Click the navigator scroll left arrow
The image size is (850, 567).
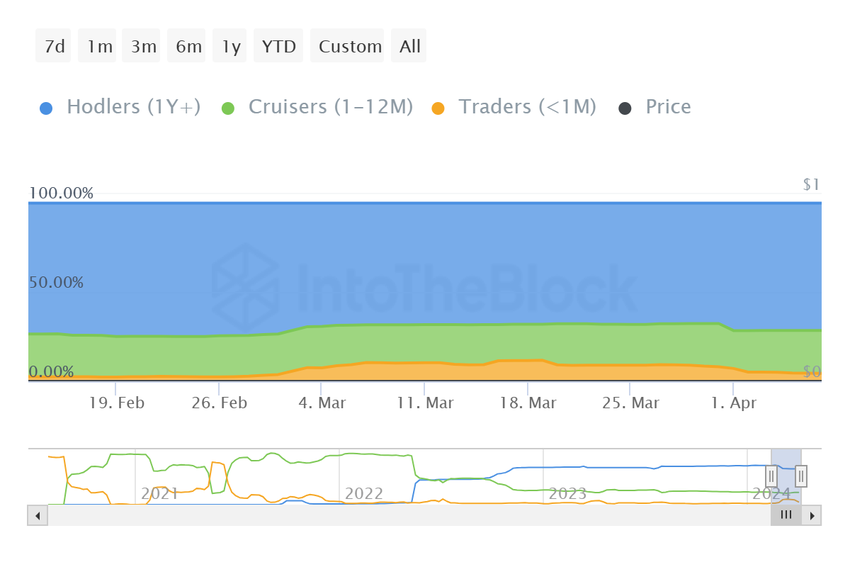(38, 516)
